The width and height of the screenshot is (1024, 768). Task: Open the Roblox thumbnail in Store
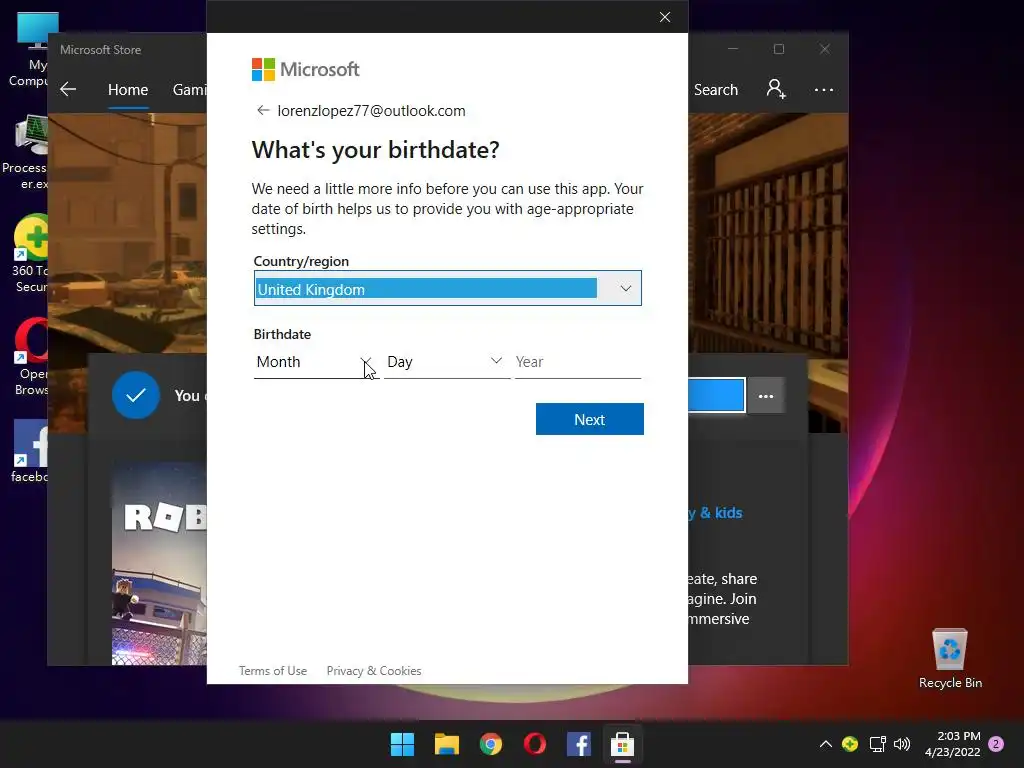159,564
